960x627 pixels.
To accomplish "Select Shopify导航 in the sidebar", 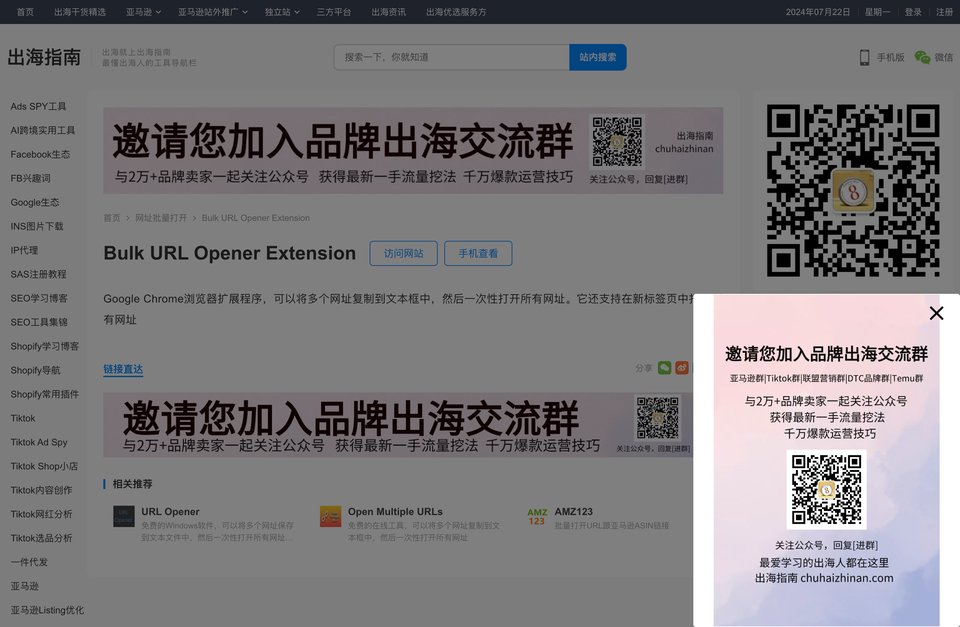I will pos(36,370).
